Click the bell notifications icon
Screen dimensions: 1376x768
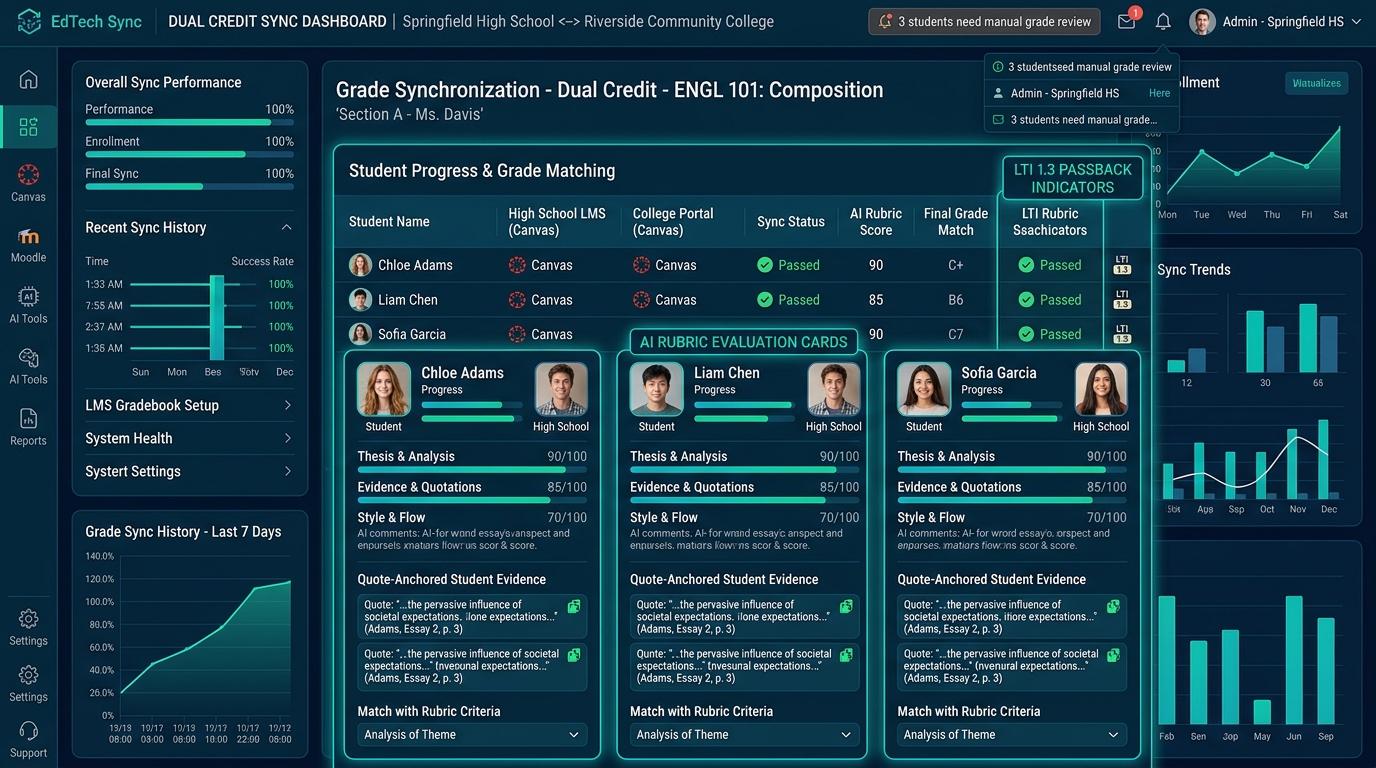click(1163, 21)
